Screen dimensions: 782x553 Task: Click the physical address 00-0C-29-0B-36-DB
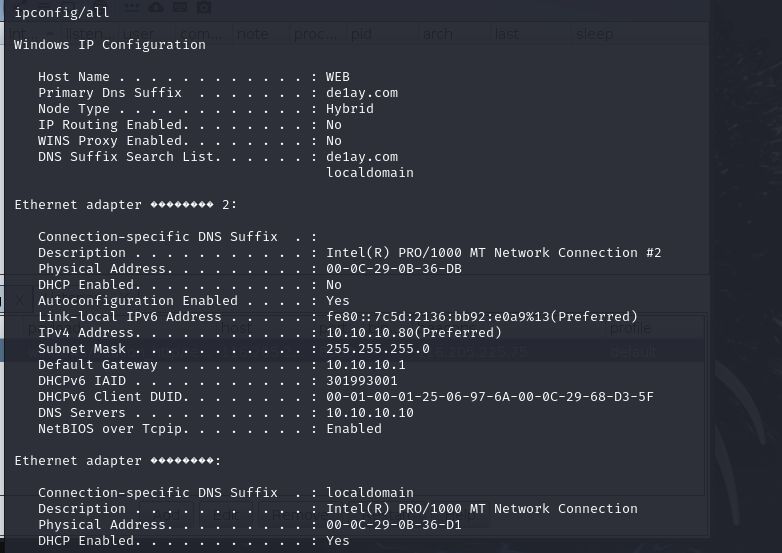click(x=394, y=268)
